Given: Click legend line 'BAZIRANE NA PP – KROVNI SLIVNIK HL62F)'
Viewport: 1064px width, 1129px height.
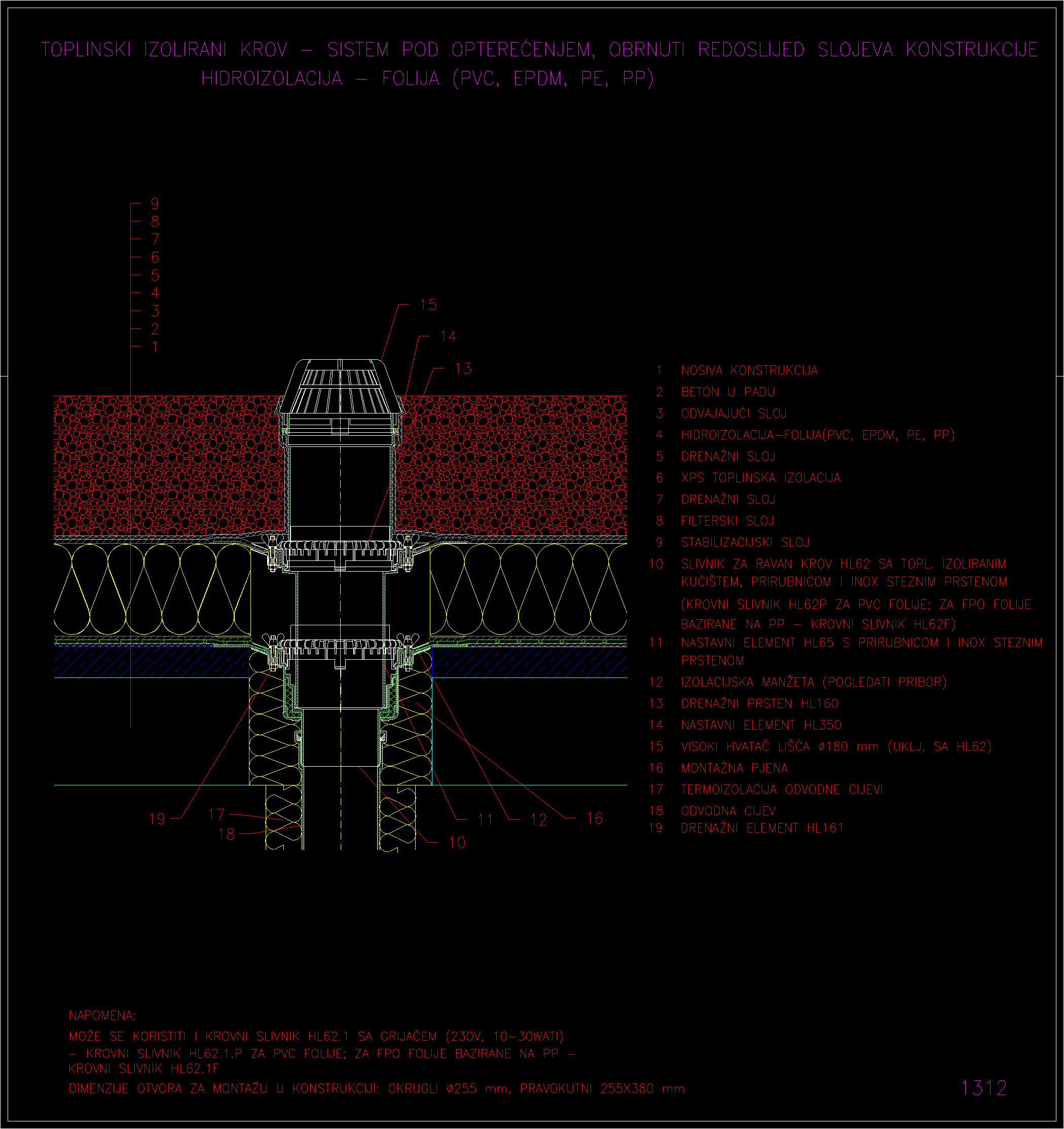Looking at the screenshot, I should pos(818,624).
